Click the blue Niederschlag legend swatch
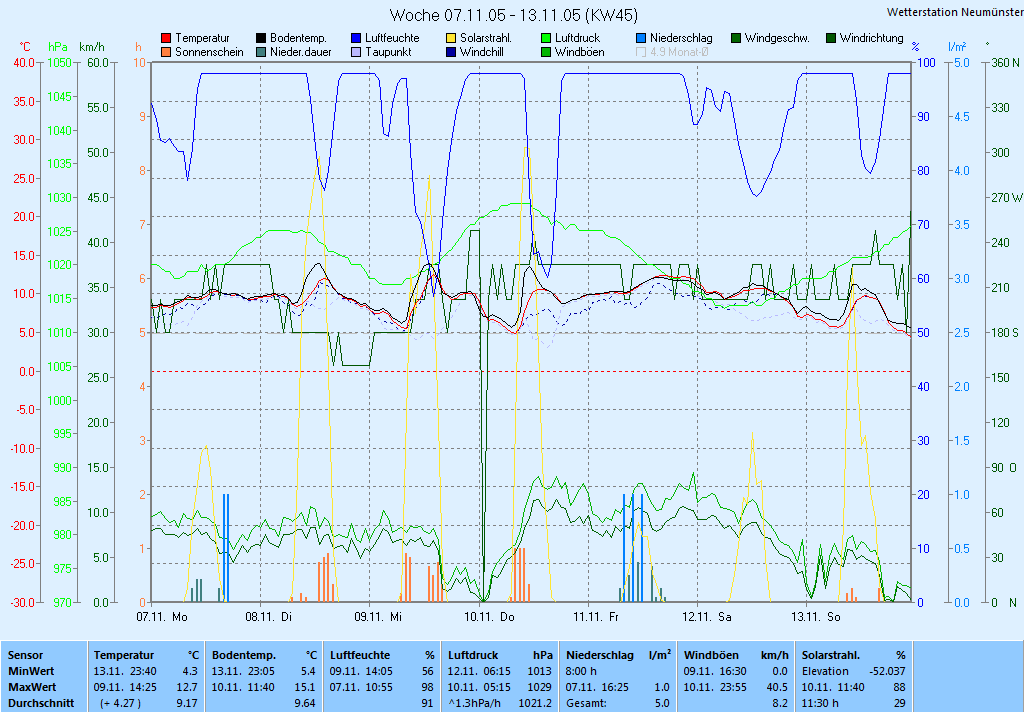The width and height of the screenshot is (1024, 712). pos(641,38)
